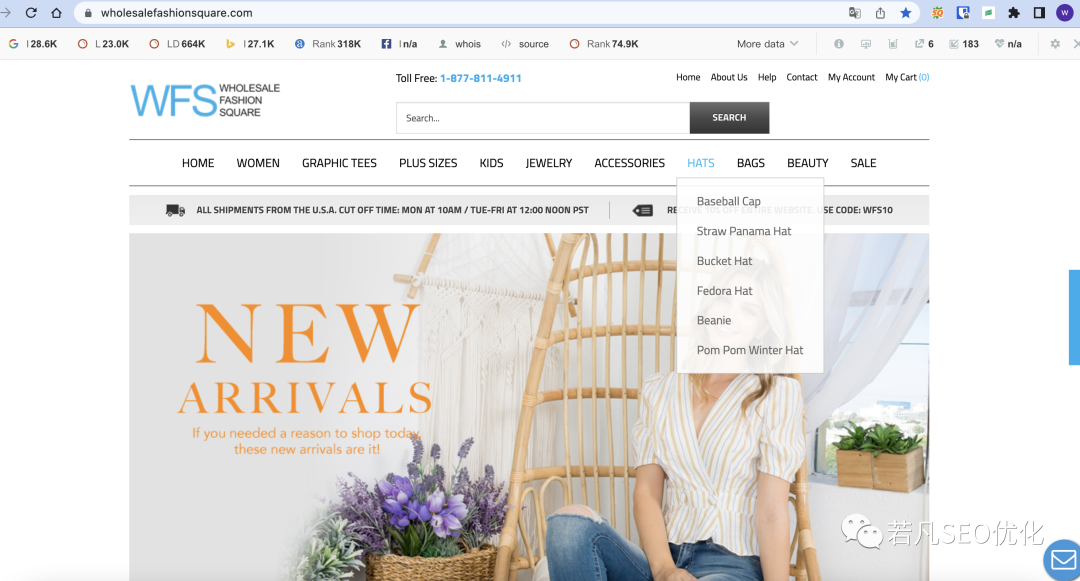Click the Rank 318K metric
1080x581 pixels.
tap(328, 43)
